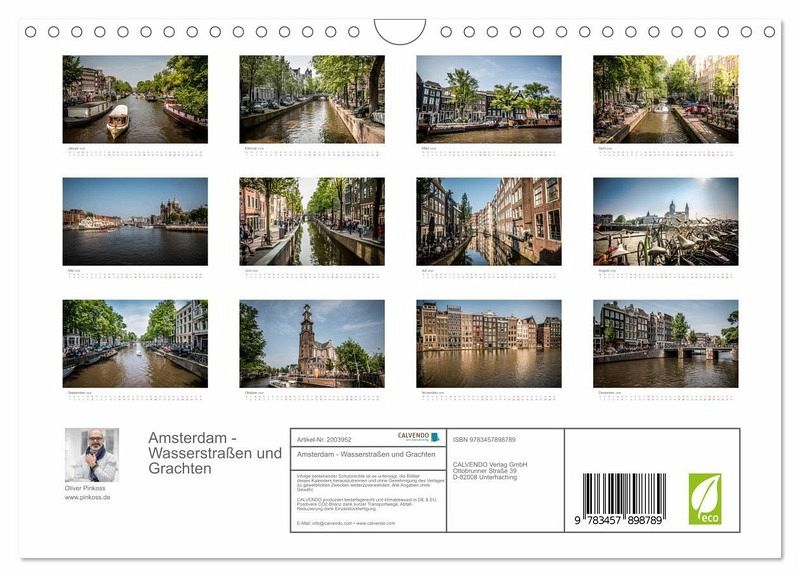Image resolution: width=800 pixels, height=577 pixels.
Task: Open November photo of canal house row
Action: [x=488, y=343]
